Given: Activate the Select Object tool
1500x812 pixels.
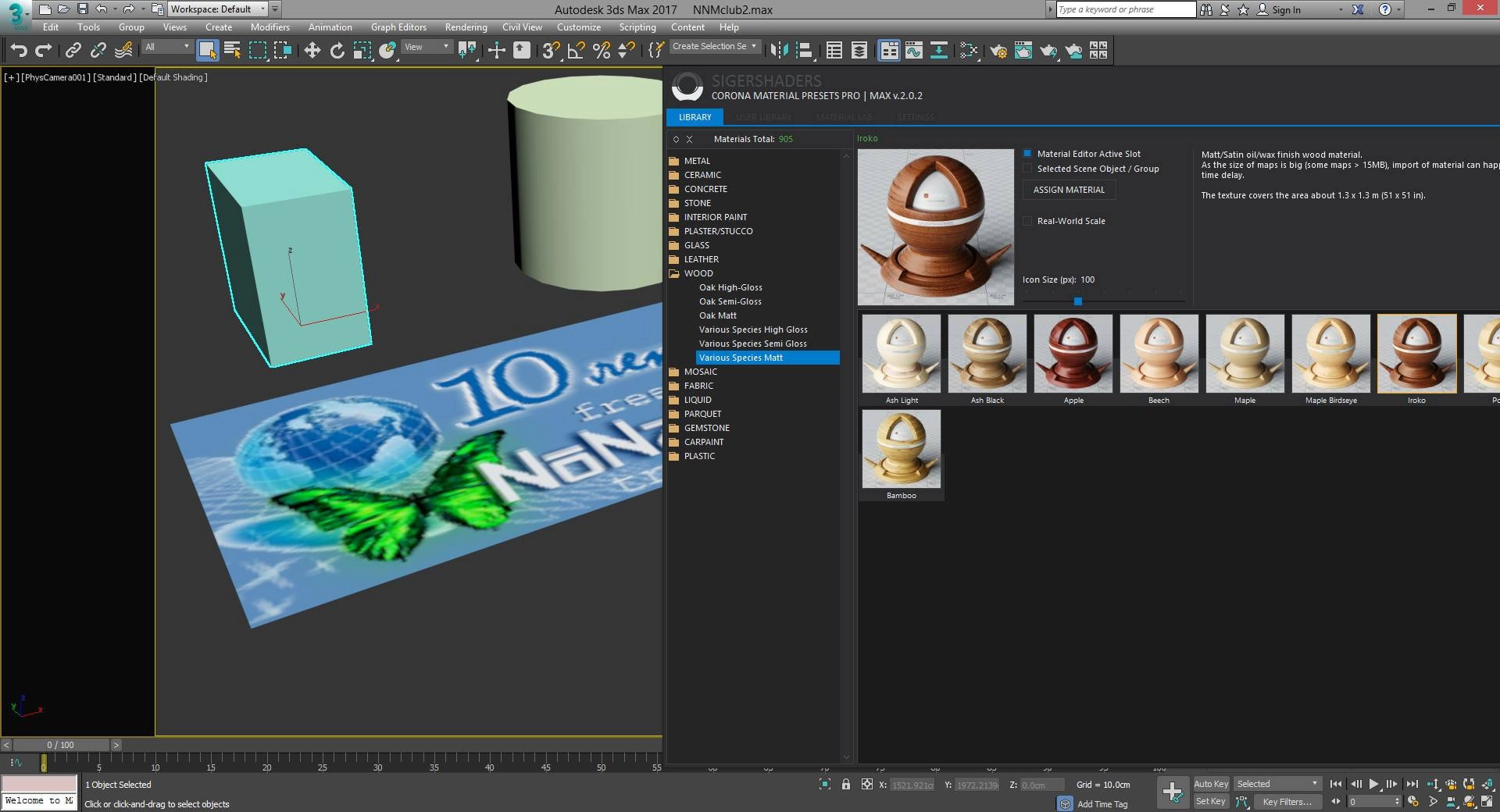Looking at the screenshot, I should (207, 51).
